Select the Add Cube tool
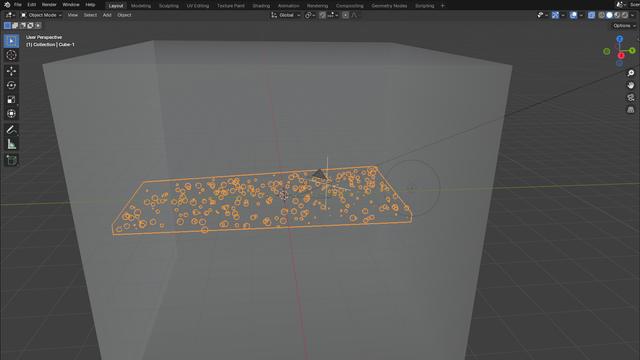The image size is (640, 360). (x=11, y=160)
